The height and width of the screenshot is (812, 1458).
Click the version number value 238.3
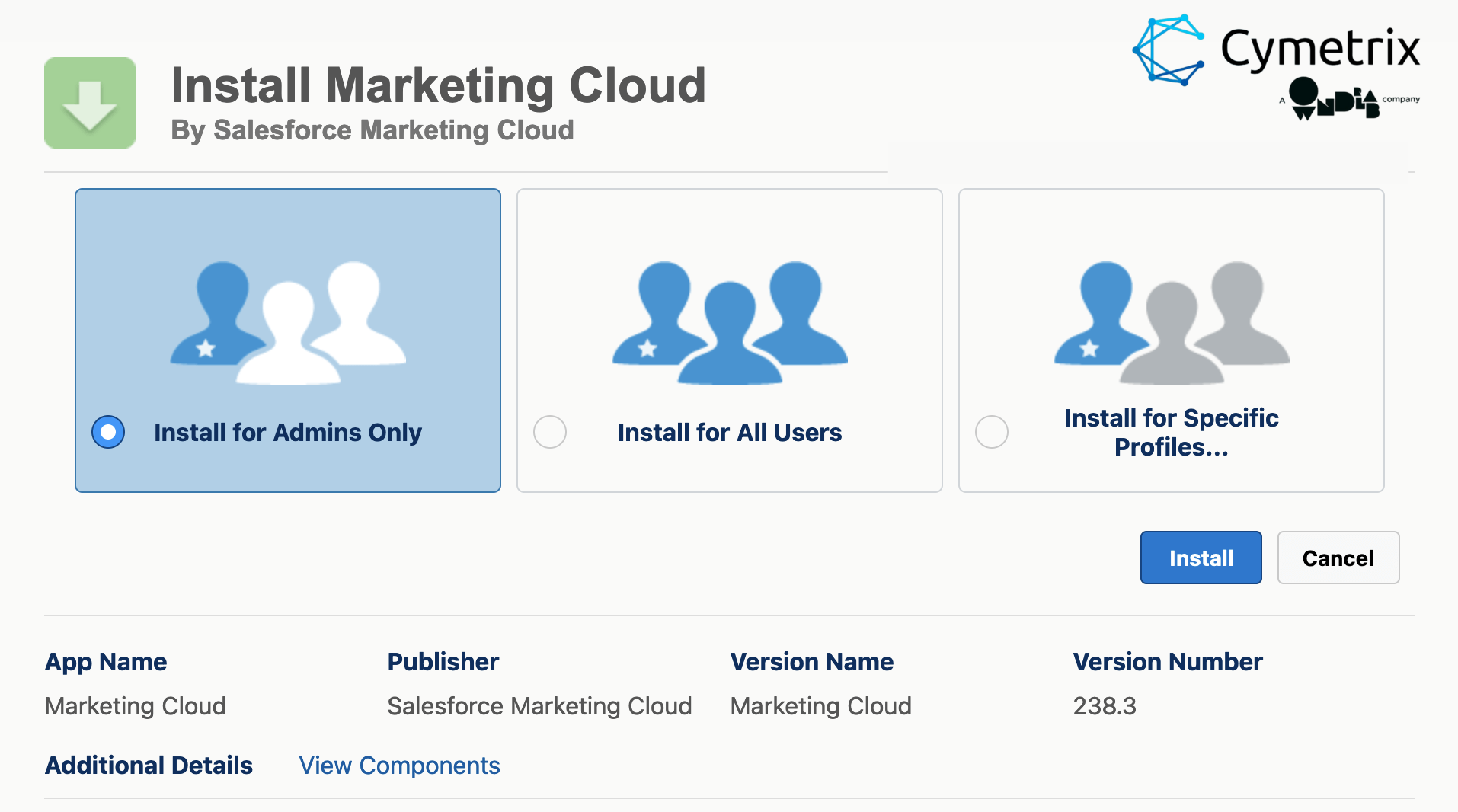point(1105,706)
